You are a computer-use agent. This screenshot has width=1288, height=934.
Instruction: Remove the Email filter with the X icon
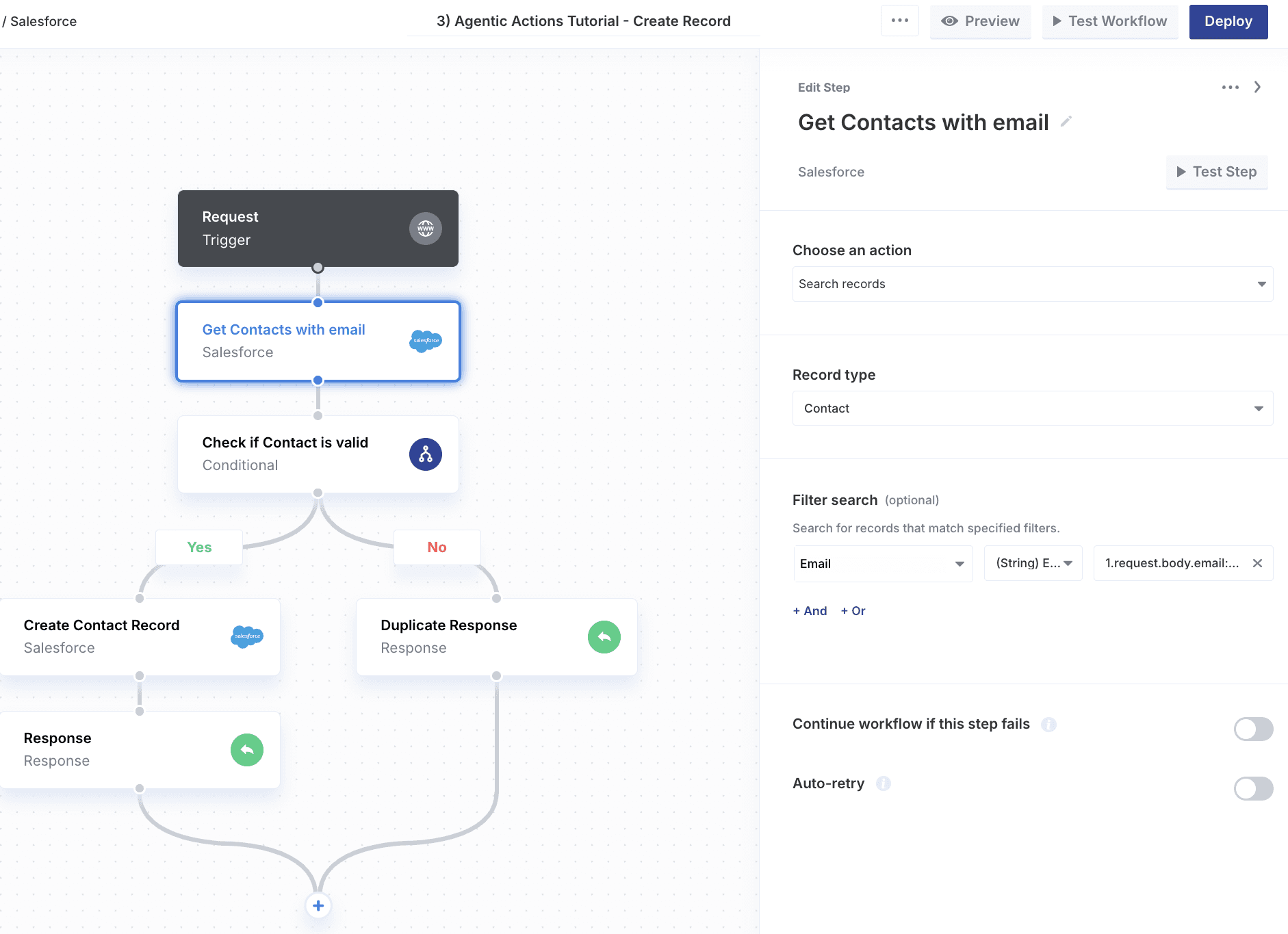(x=1257, y=563)
